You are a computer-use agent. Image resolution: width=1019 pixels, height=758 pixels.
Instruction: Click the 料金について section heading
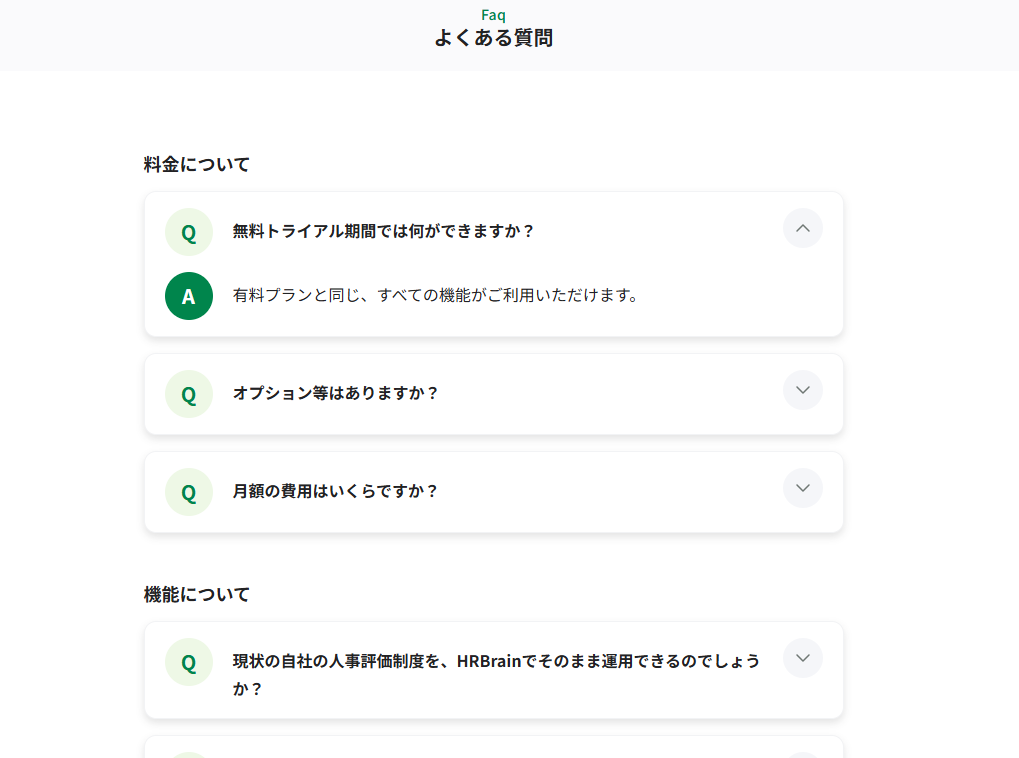[x=196, y=164]
